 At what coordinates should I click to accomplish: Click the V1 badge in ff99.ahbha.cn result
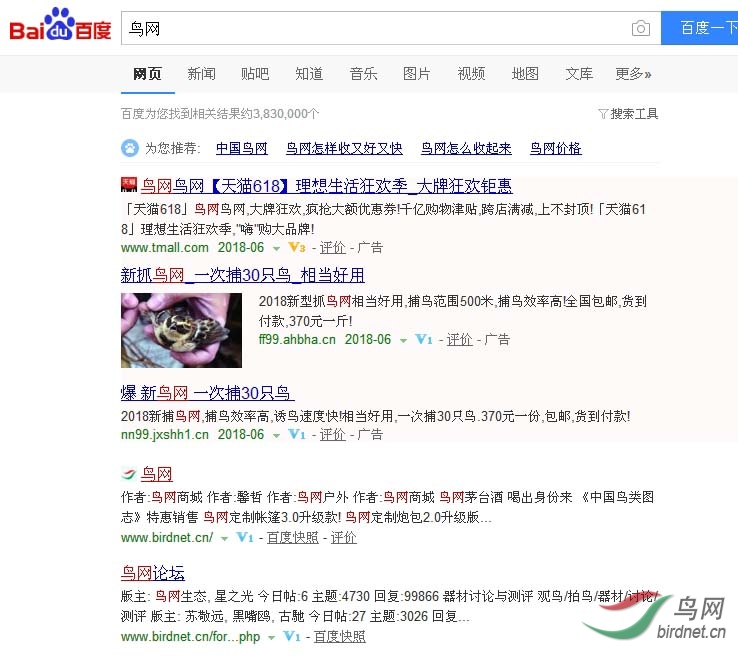point(424,339)
